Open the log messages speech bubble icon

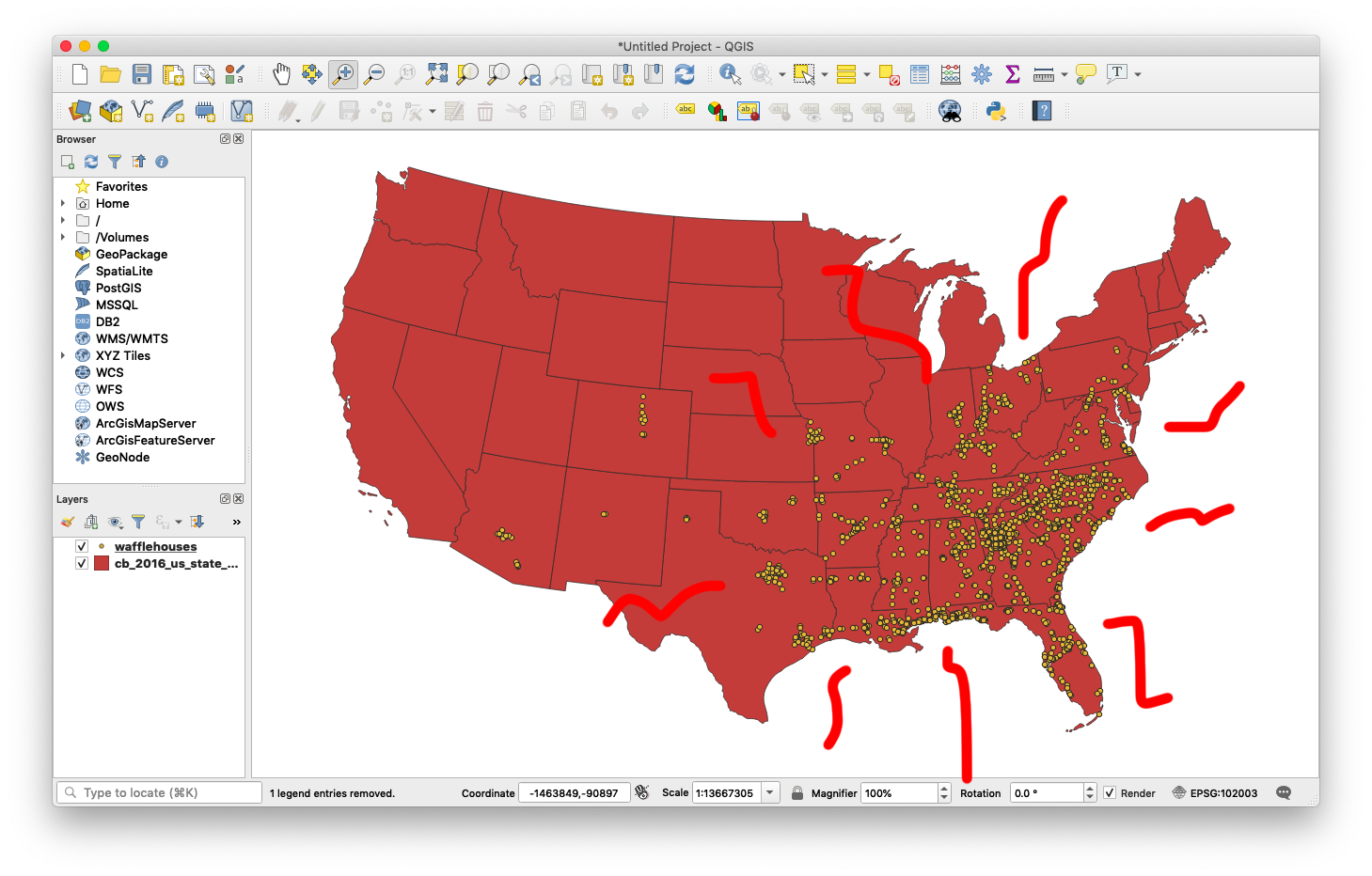point(1284,792)
